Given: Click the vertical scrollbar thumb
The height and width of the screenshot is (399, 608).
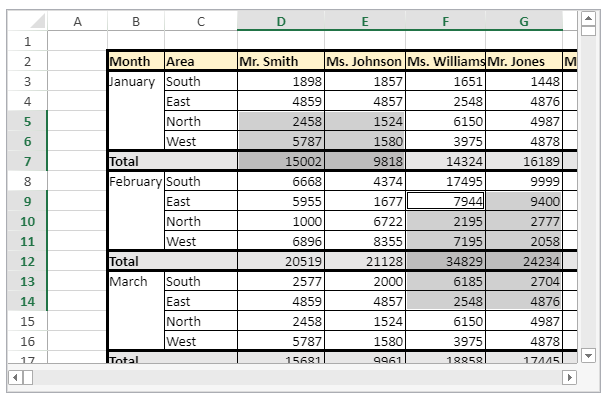Looking at the screenshot, I should pyautogui.click(x=588, y=31).
